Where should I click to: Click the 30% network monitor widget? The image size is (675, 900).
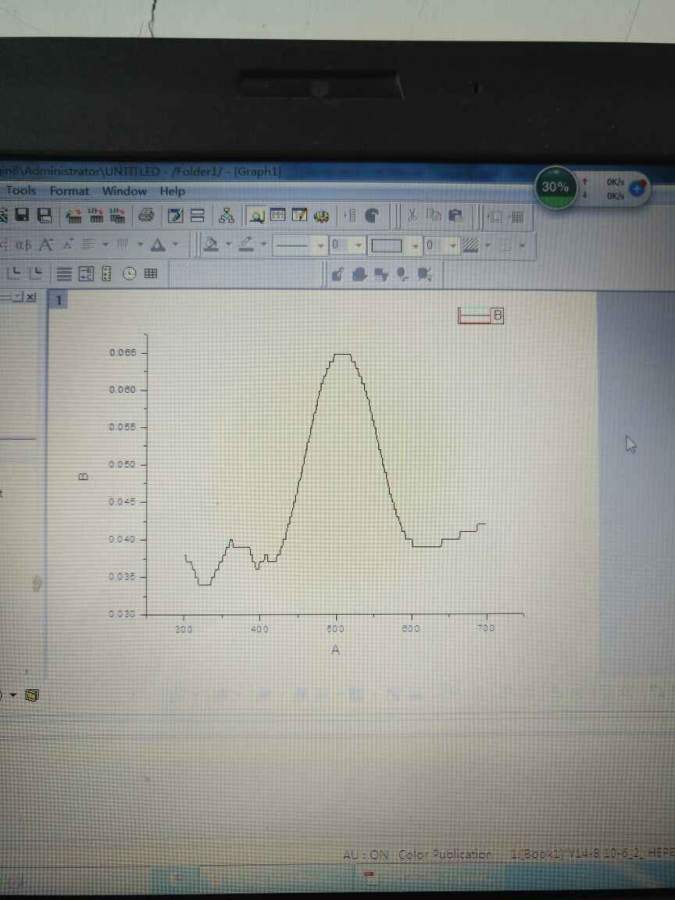[x=555, y=187]
